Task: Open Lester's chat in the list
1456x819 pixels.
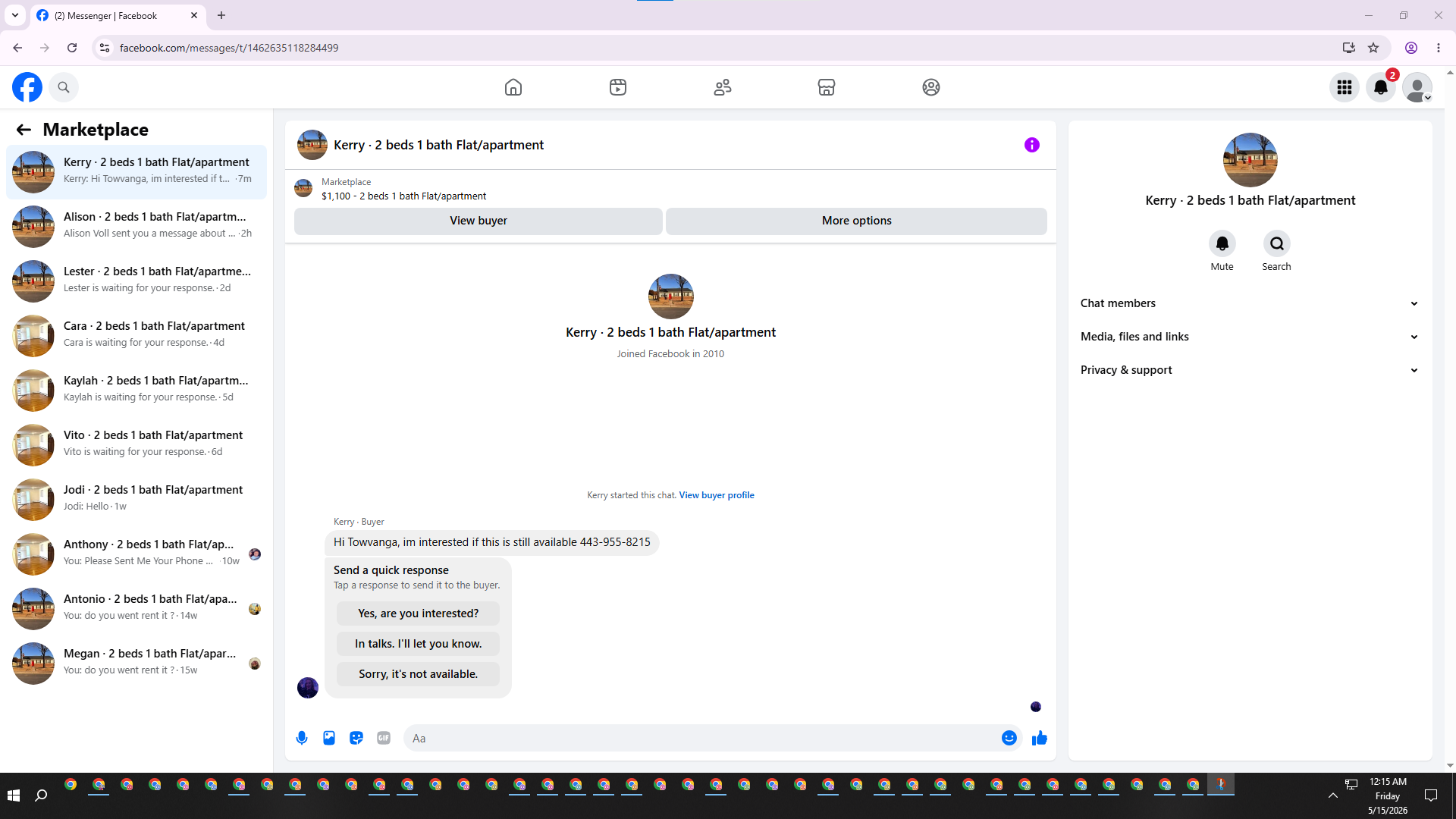Action: 136,281
